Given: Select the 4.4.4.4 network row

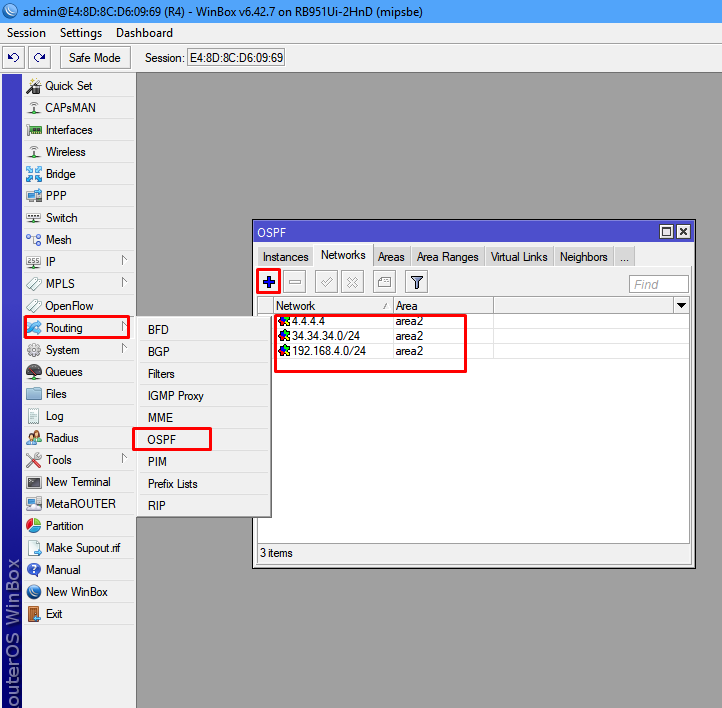Looking at the screenshot, I should [x=473, y=321].
